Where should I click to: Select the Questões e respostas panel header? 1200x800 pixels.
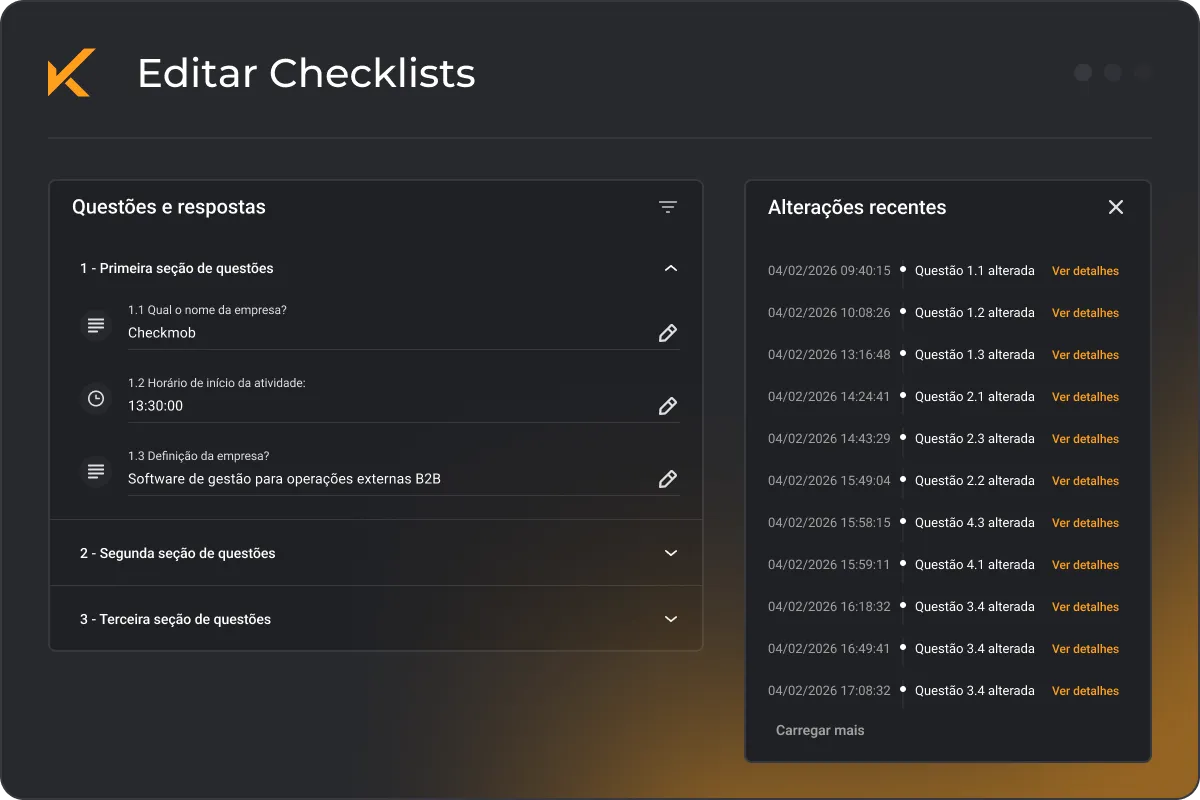[168, 207]
